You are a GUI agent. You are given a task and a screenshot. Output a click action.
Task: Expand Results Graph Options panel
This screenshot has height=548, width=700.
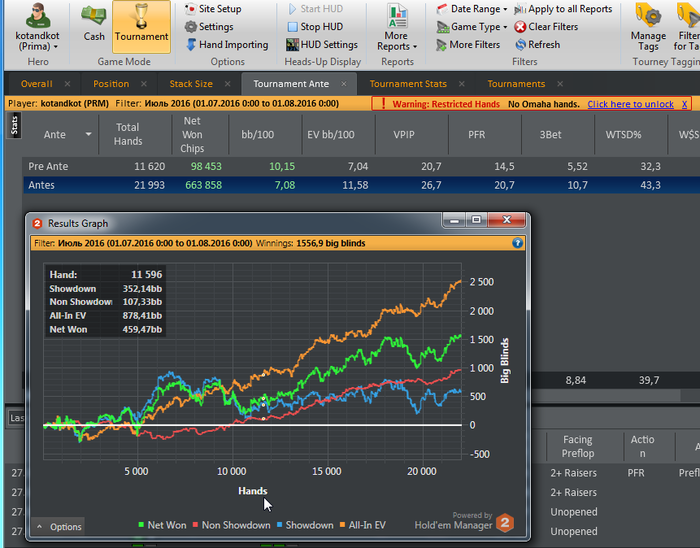(x=59, y=527)
